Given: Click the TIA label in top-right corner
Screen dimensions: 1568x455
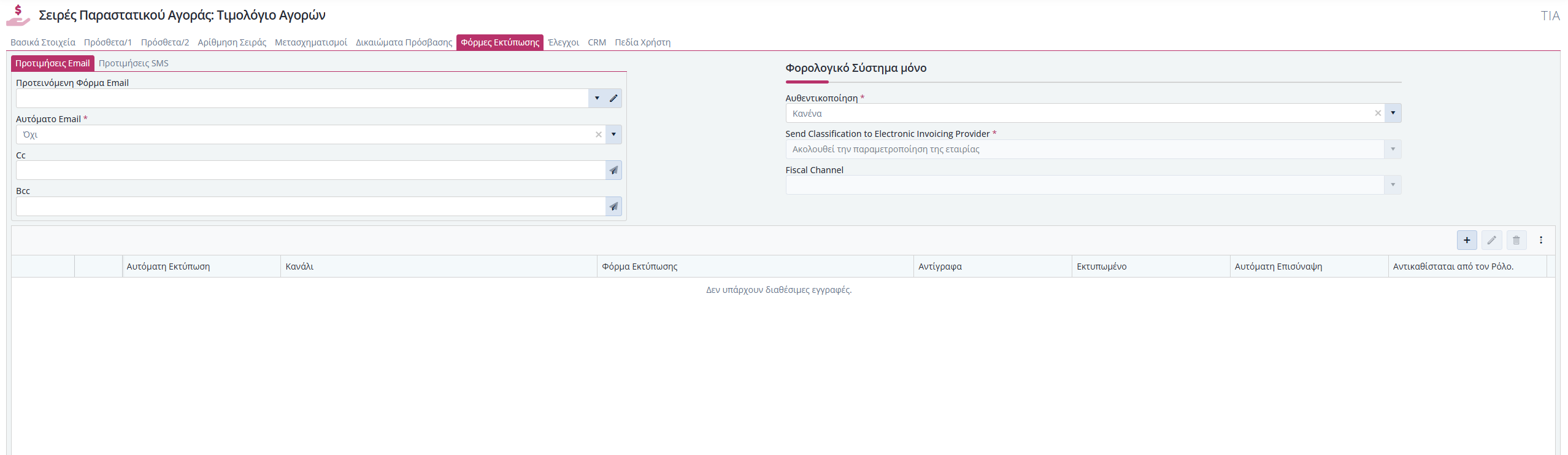Looking at the screenshot, I should [x=1550, y=16].
